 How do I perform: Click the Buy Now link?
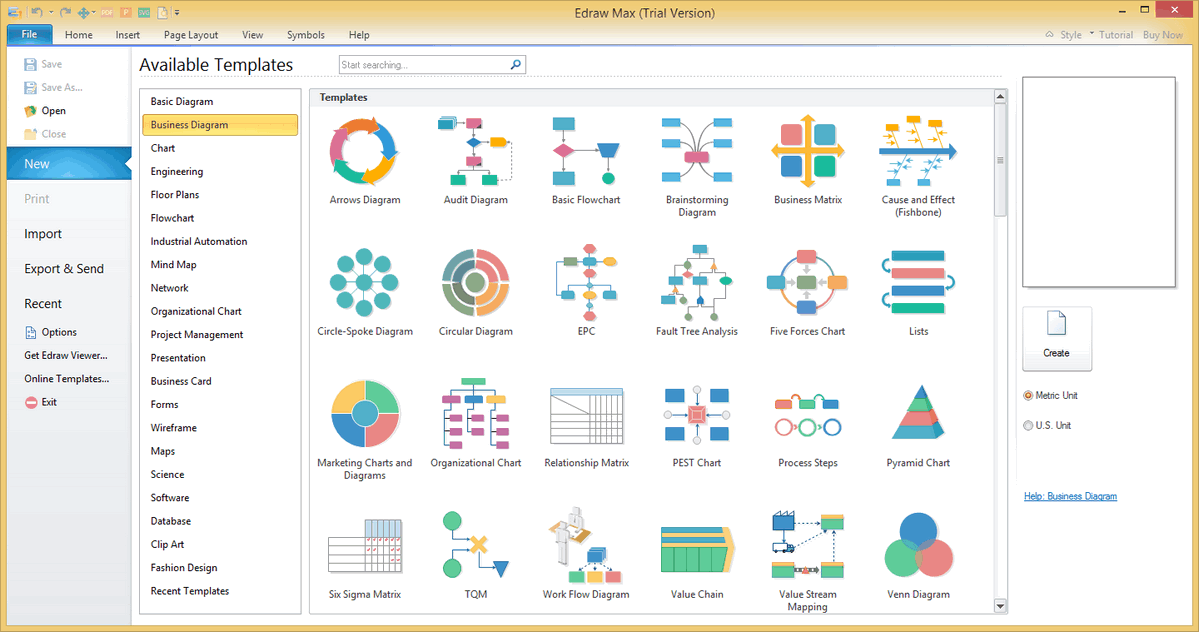1162,35
